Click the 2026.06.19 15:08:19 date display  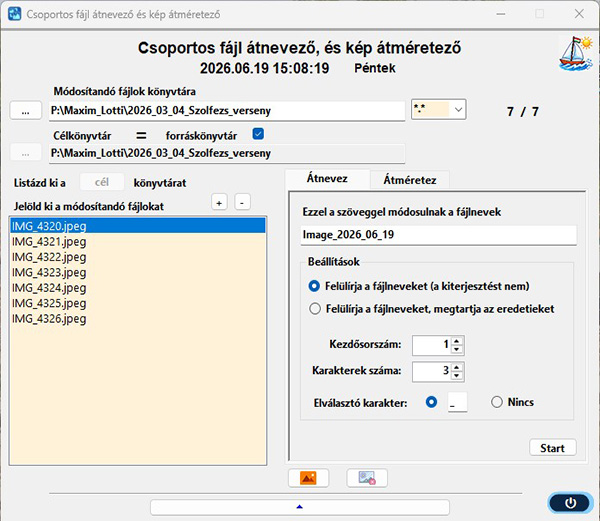(x=264, y=68)
